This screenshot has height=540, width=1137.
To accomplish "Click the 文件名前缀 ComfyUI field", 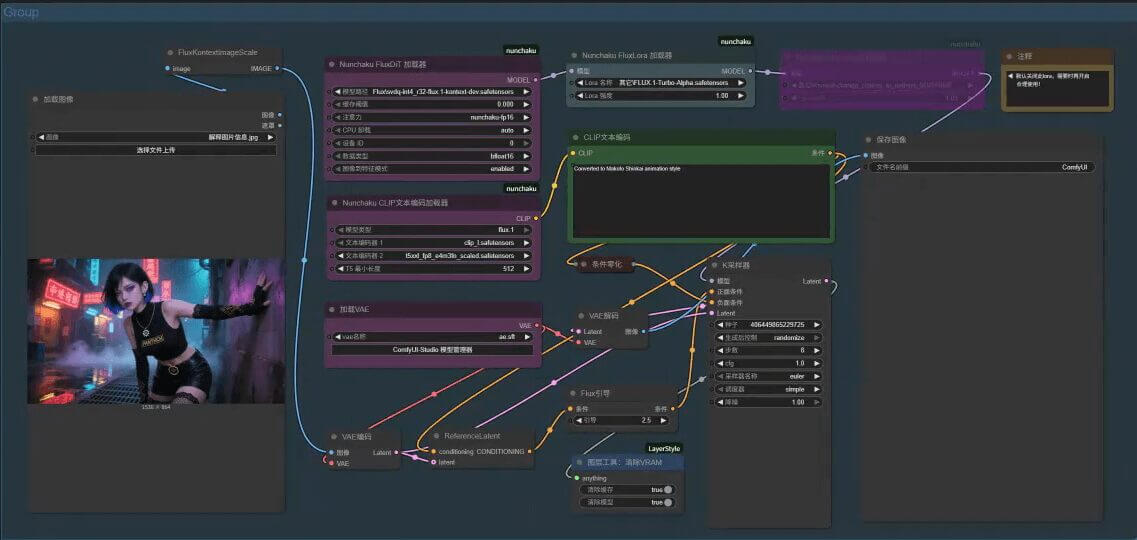I will [983, 167].
